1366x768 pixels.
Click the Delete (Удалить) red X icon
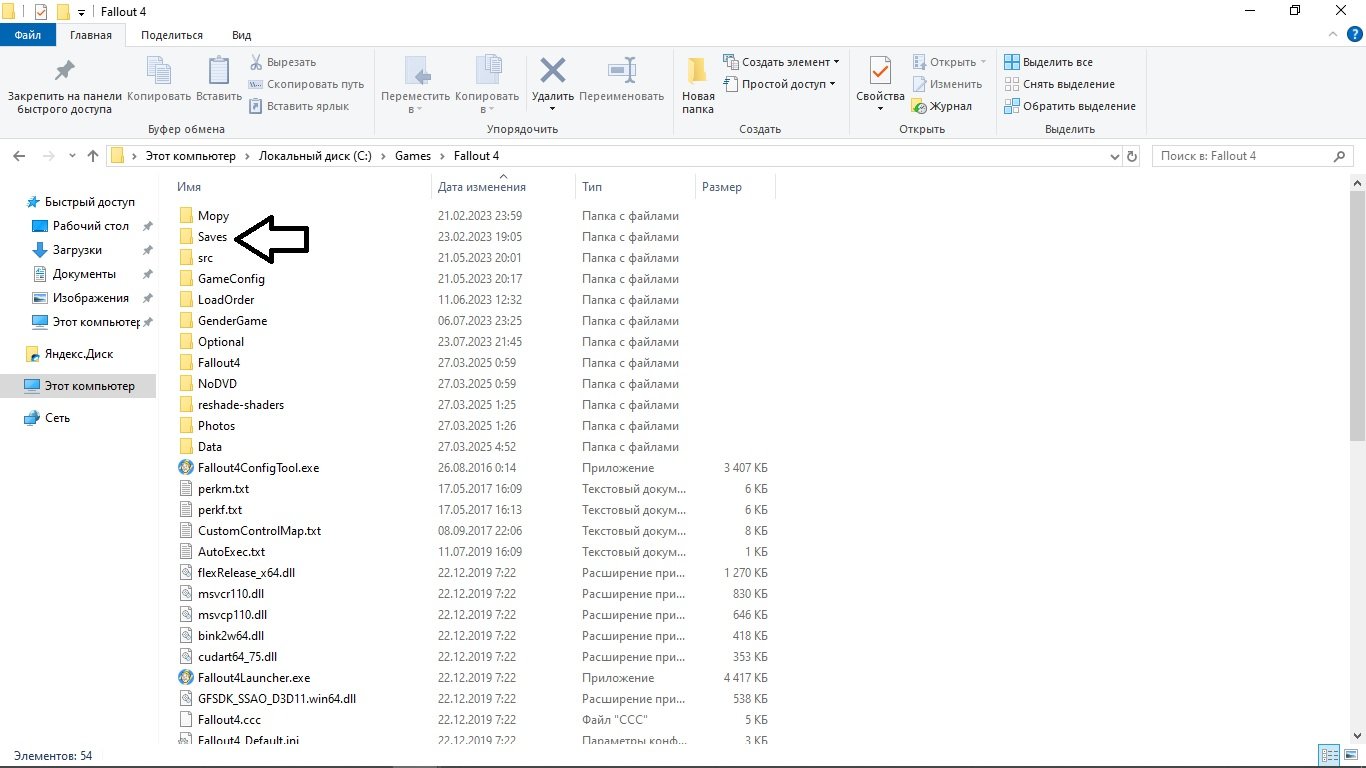point(552,72)
